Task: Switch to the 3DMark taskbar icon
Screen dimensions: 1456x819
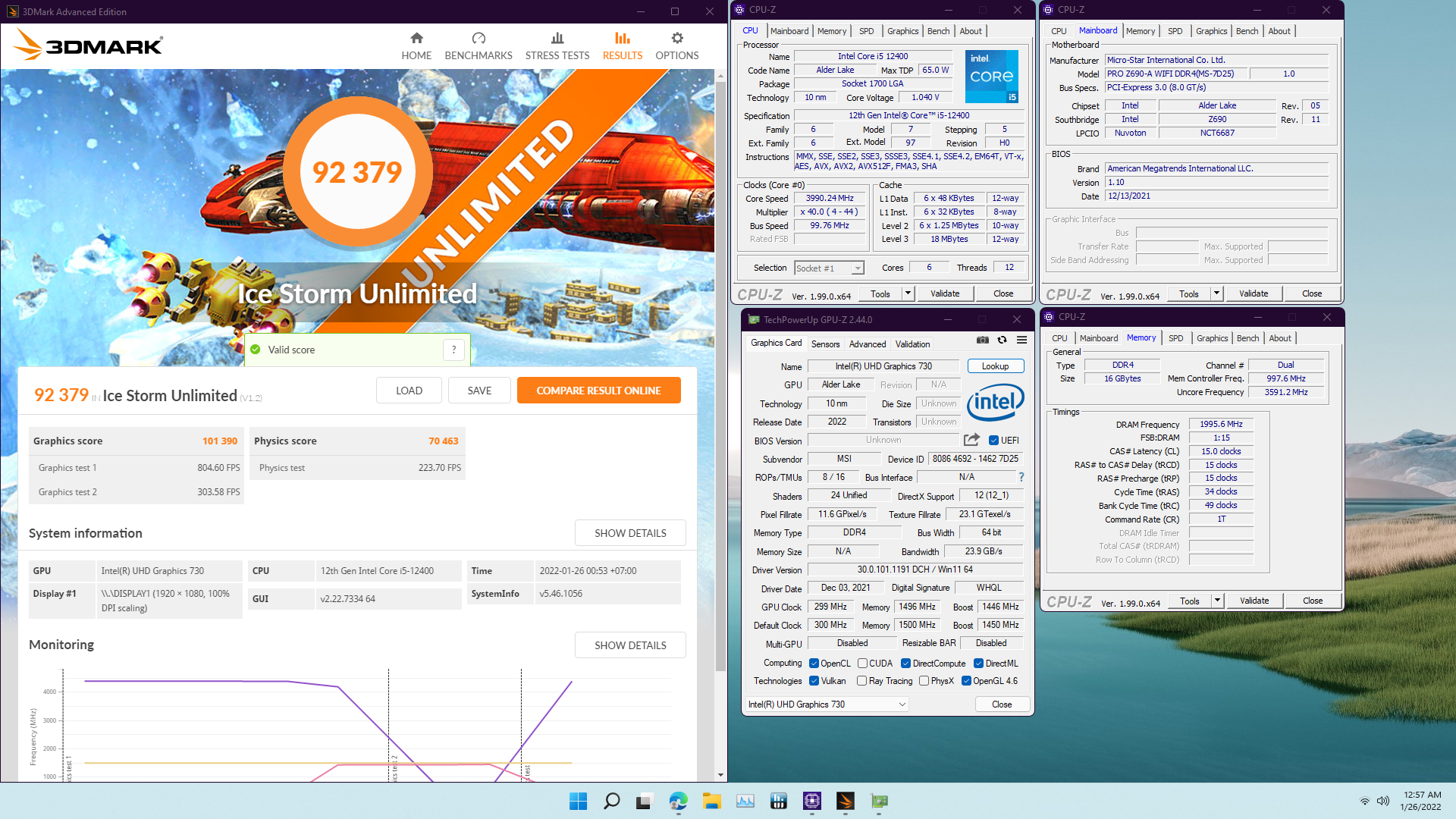Action: [x=846, y=801]
